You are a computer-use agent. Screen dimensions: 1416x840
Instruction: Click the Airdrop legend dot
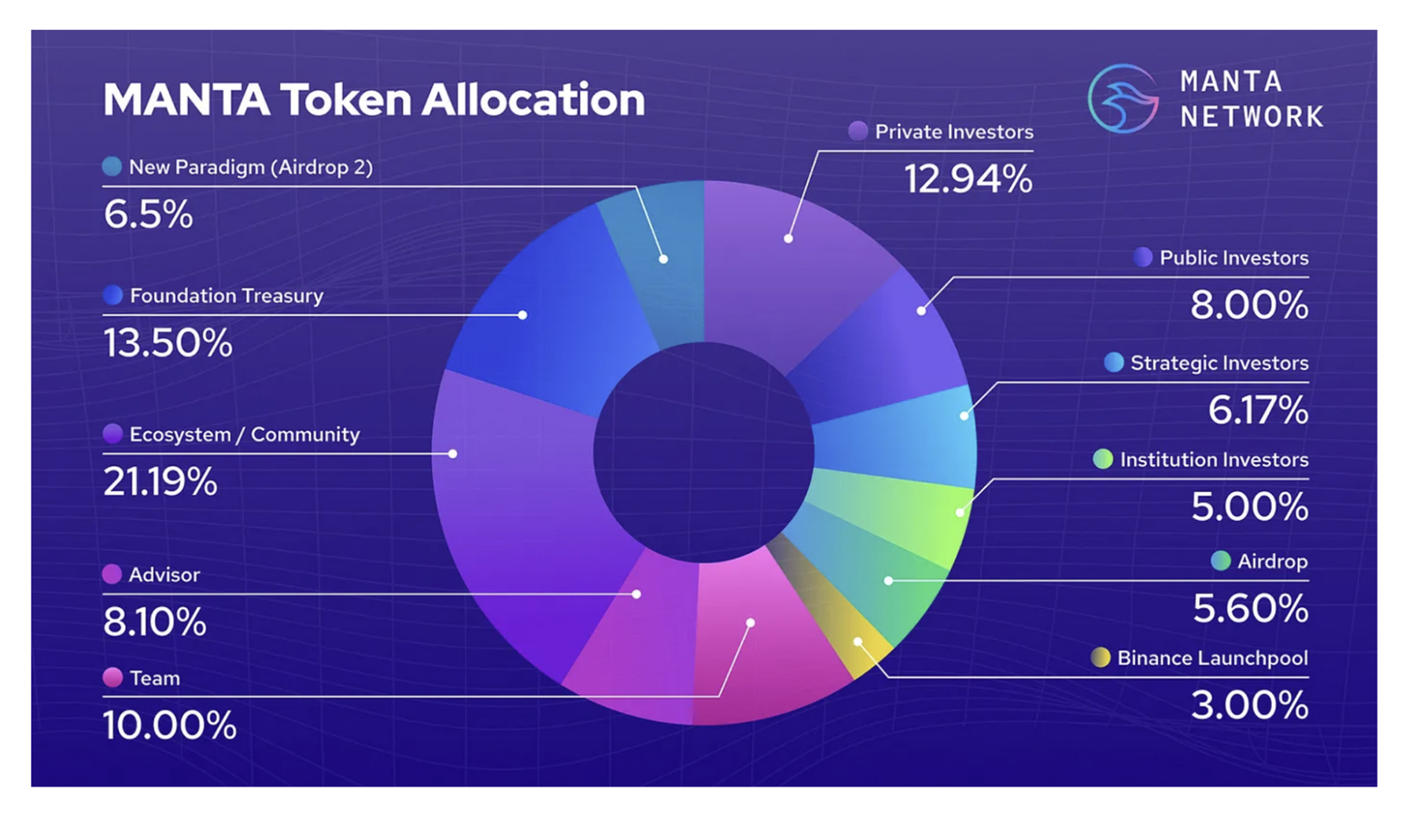(x=1220, y=561)
